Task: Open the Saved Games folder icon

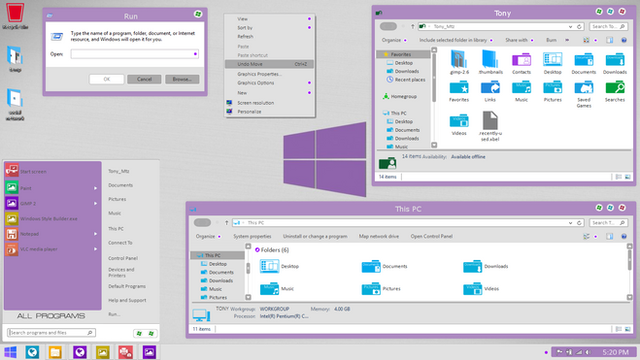Action: tap(584, 94)
